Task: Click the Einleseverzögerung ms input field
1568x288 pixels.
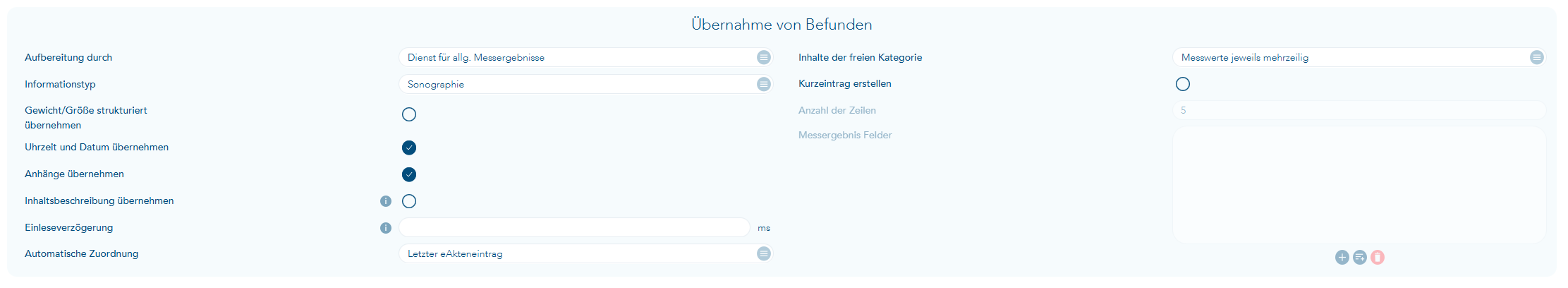Action: coord(574,227)
